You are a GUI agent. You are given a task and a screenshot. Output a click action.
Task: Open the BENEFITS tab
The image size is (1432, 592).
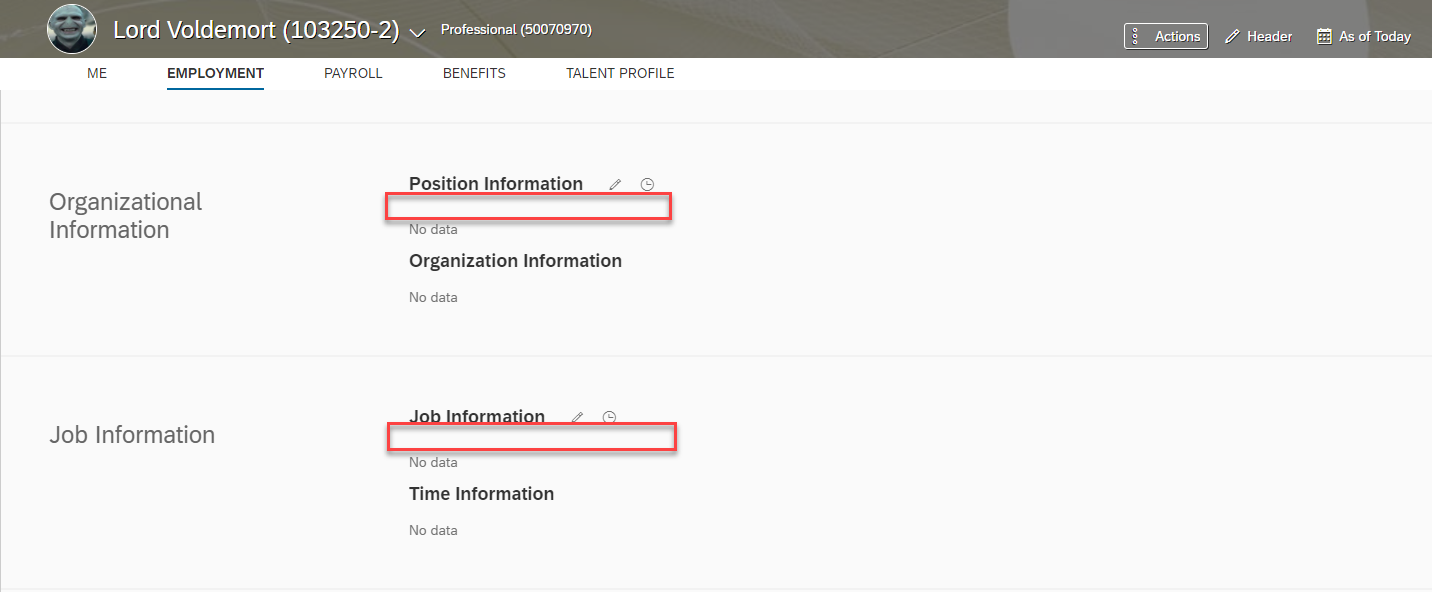point(474,73)
